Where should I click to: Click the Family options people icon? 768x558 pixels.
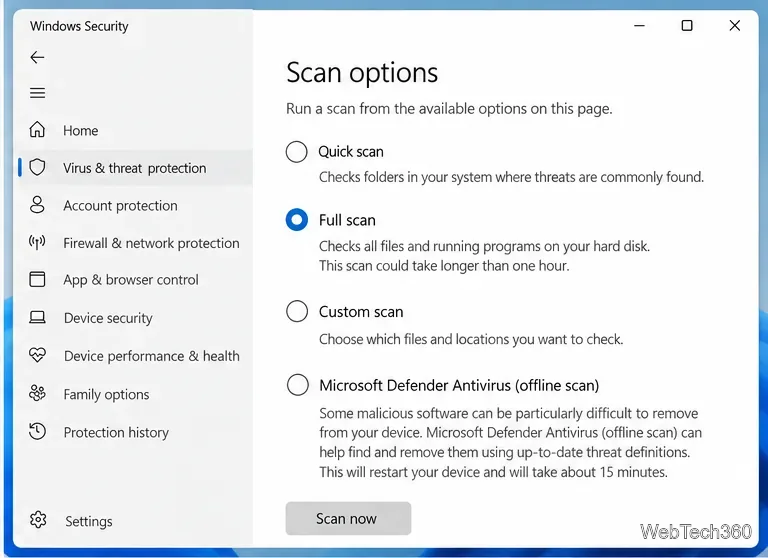37,393
